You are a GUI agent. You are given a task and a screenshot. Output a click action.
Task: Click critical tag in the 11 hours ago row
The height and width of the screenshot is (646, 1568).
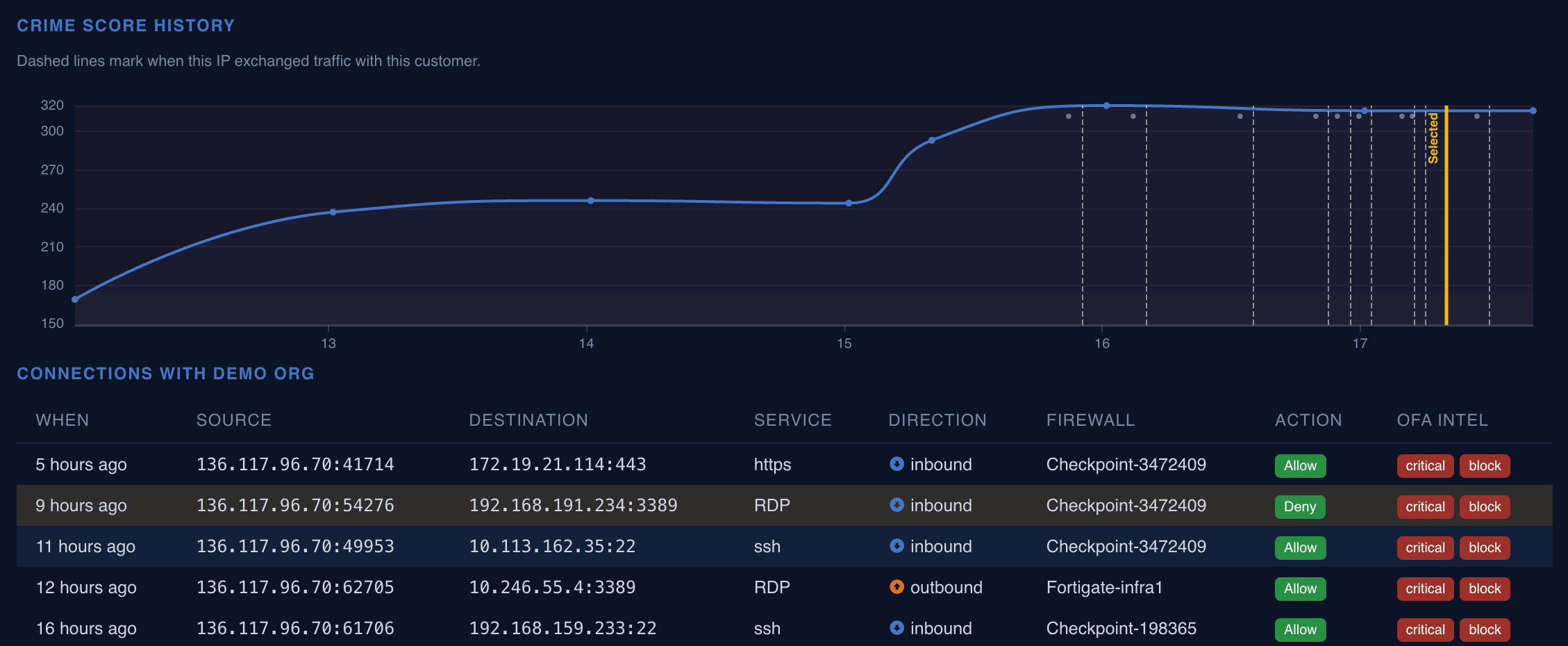(x=1425, y=547)
